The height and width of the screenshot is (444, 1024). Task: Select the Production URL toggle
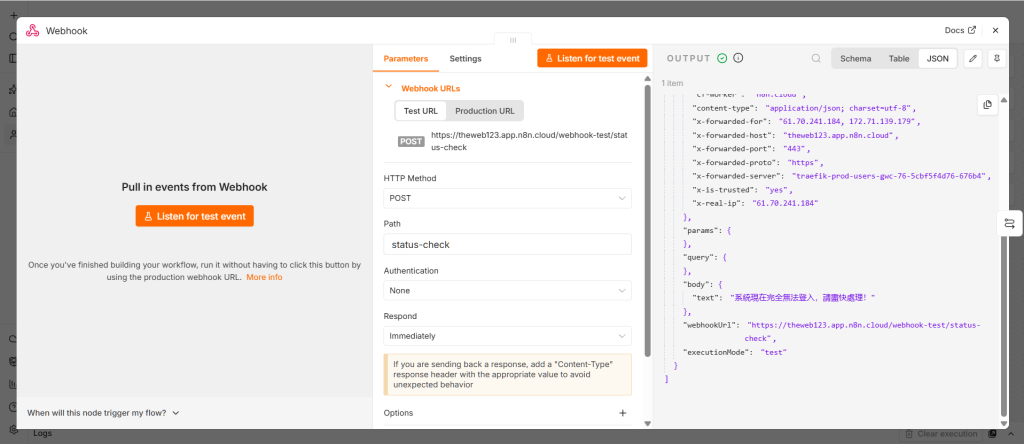tap(485, 110)
